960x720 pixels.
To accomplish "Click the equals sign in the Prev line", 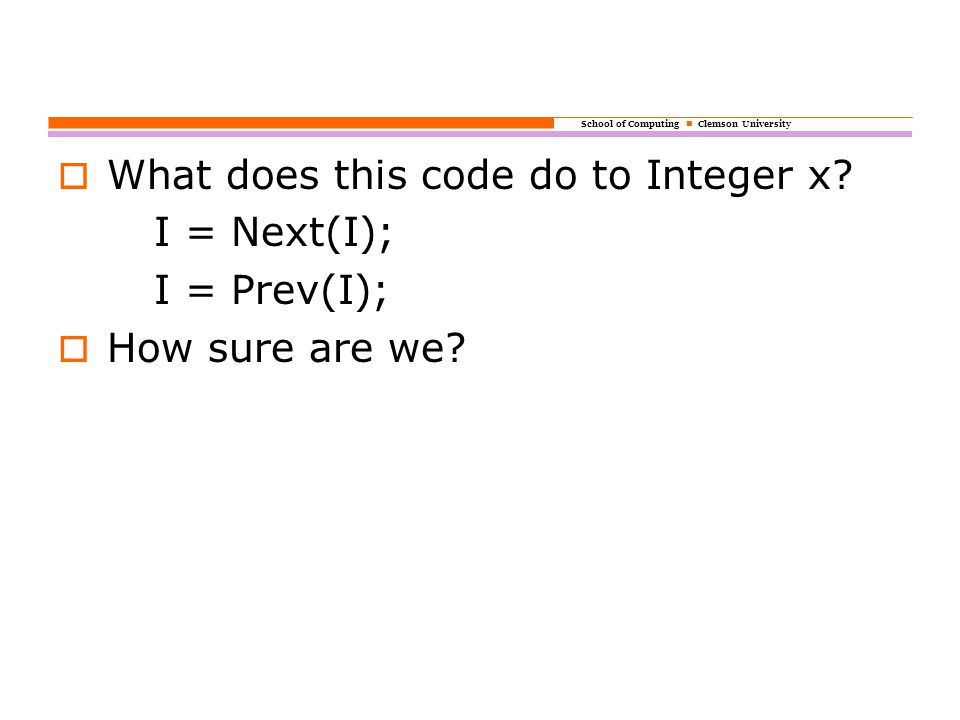I will pyautogui.click(x=201, y=291).
